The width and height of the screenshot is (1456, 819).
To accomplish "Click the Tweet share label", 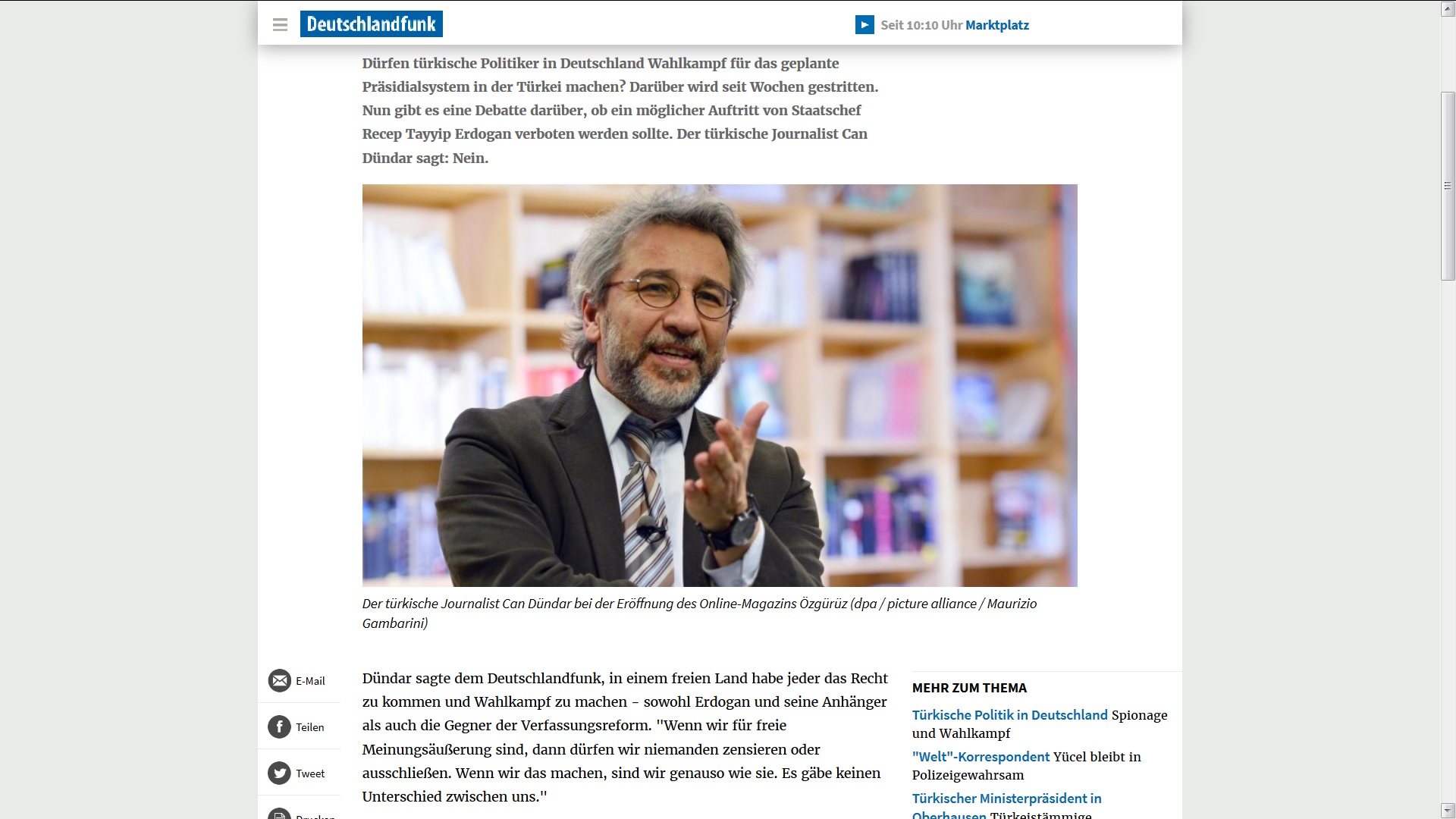I will (310, 773).
